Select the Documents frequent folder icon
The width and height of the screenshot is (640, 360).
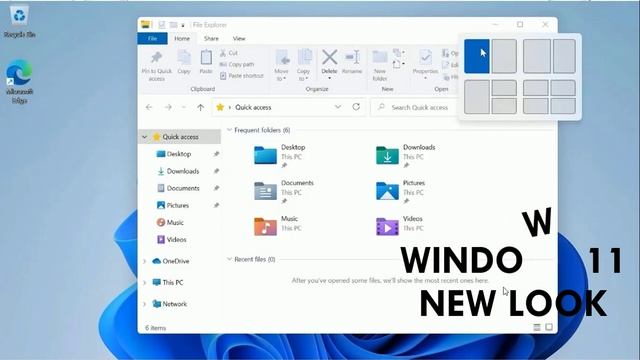[x=265, y=191]
